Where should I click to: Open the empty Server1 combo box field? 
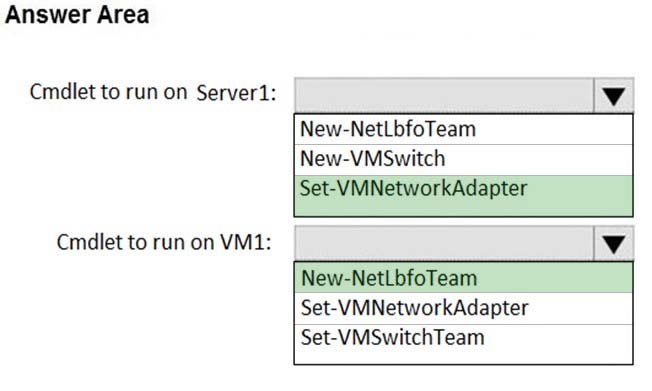[444, 95]
